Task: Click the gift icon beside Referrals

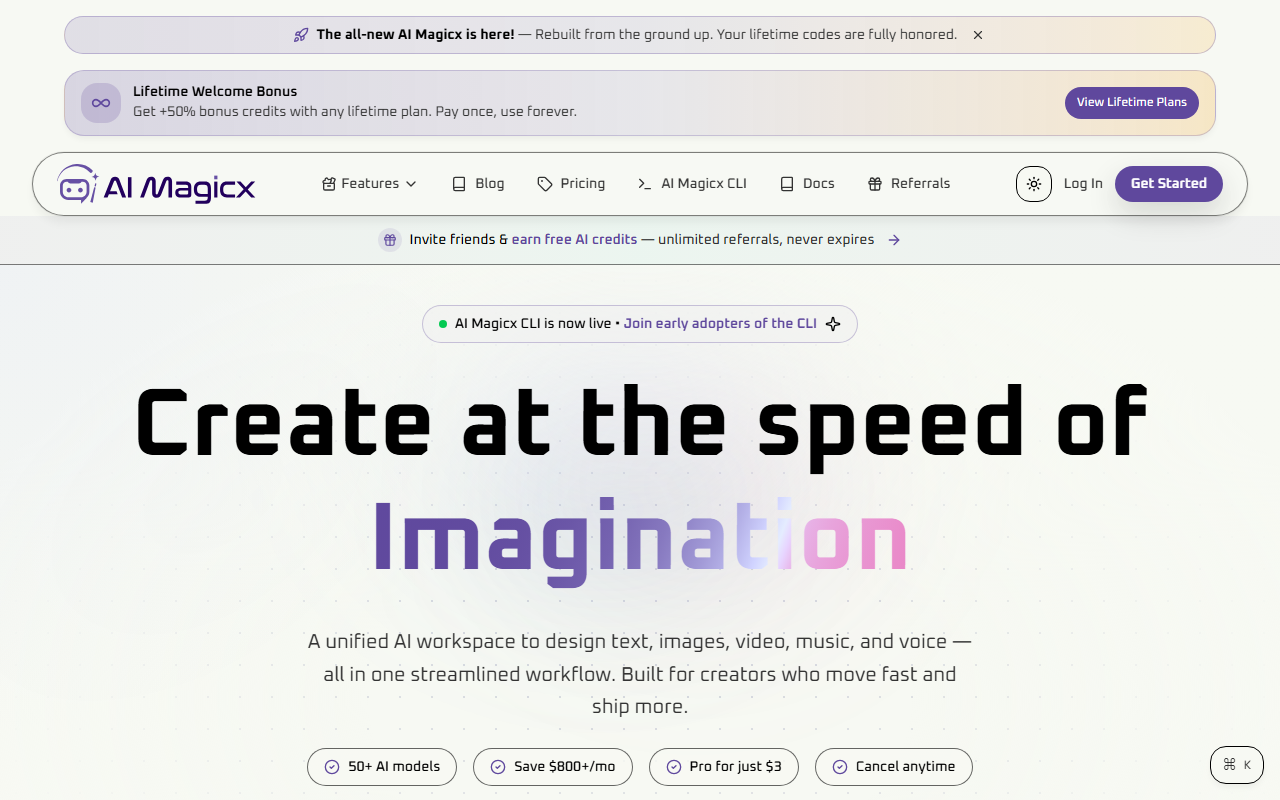Action: tap(875, 184)
